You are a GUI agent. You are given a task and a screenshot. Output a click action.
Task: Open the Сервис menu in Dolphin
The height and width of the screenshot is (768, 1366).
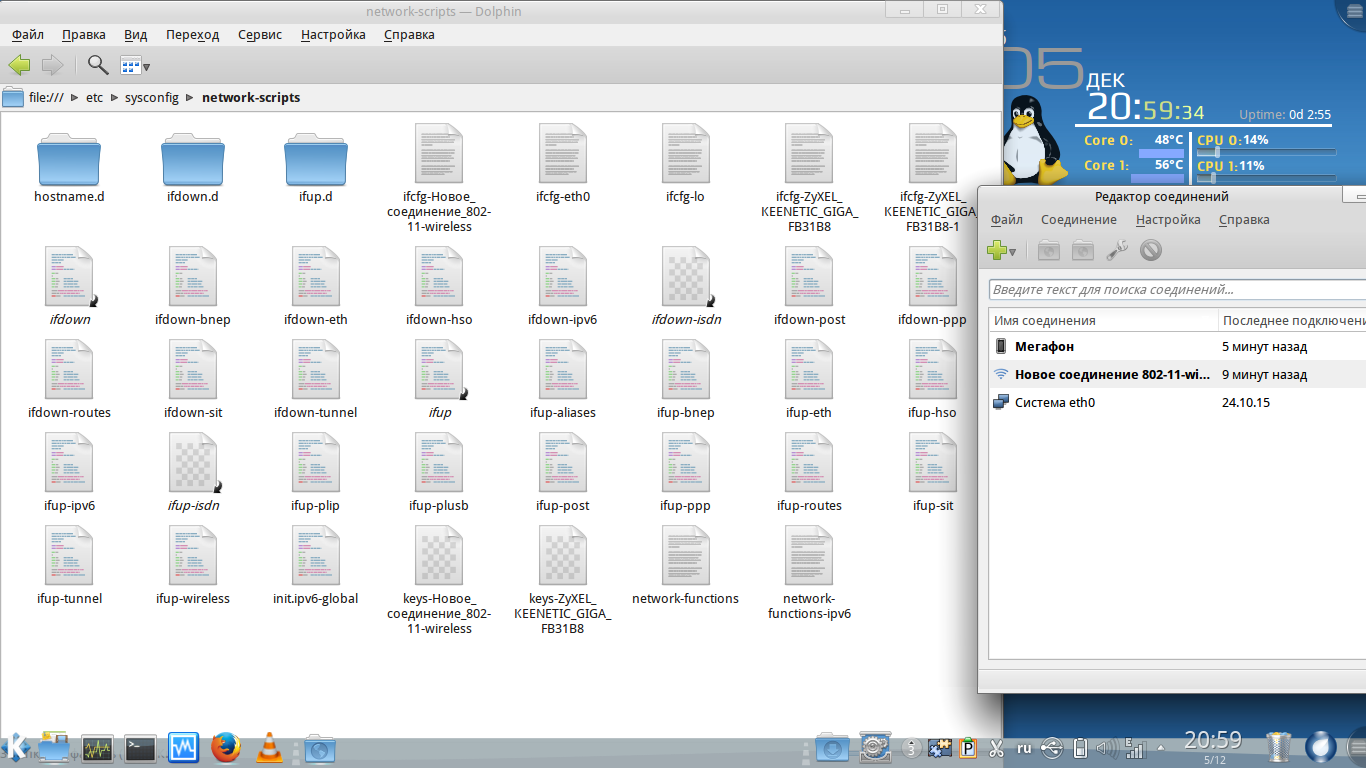point(260,34)
